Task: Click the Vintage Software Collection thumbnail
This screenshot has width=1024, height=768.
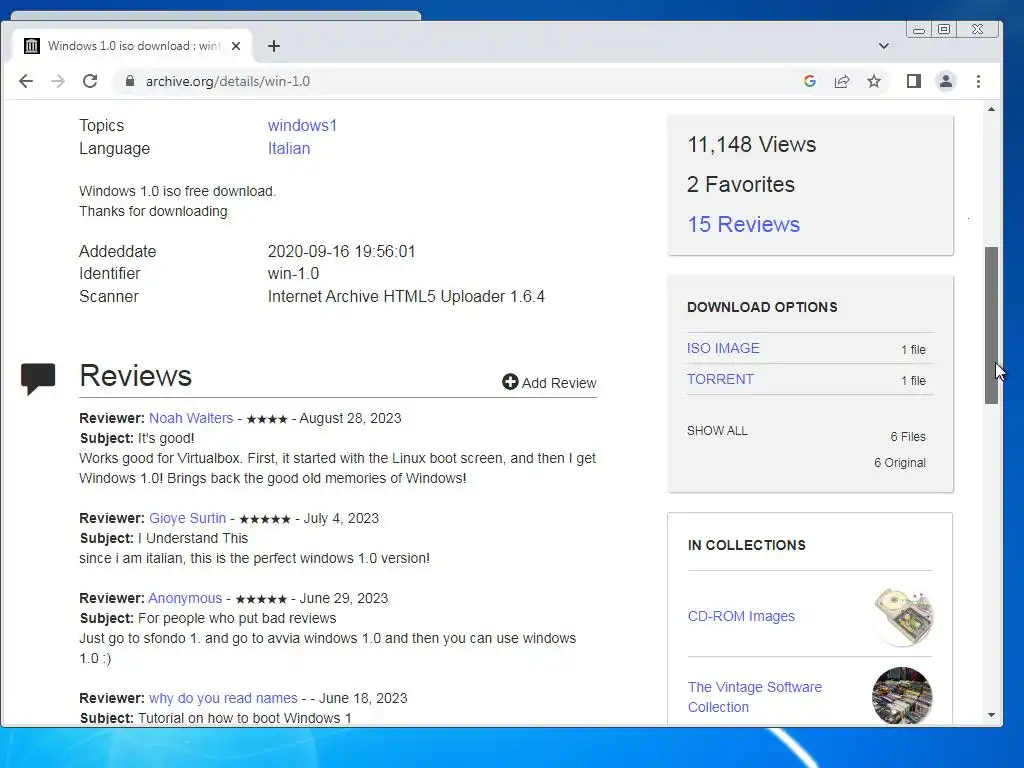Action: [902, 696]
